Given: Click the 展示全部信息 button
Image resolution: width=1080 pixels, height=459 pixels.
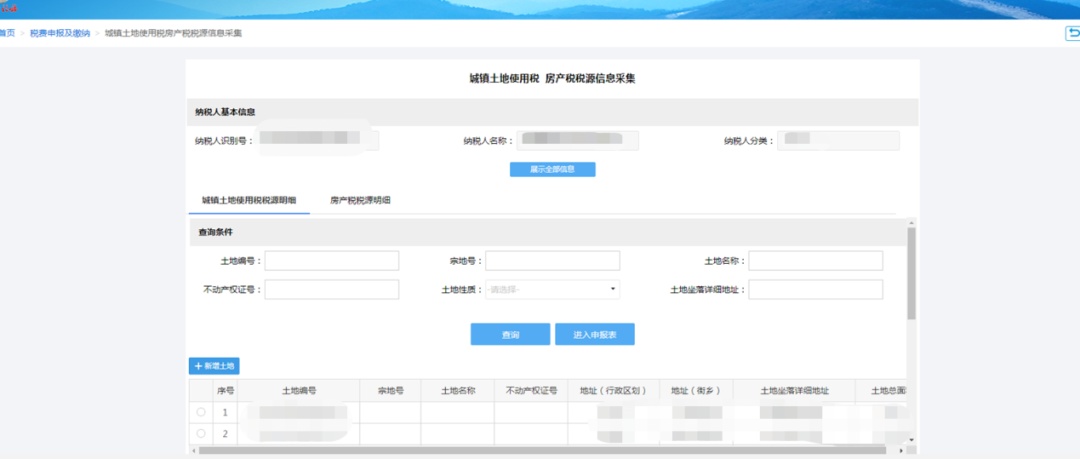Looking at the screenshot, I should (552, 169).
